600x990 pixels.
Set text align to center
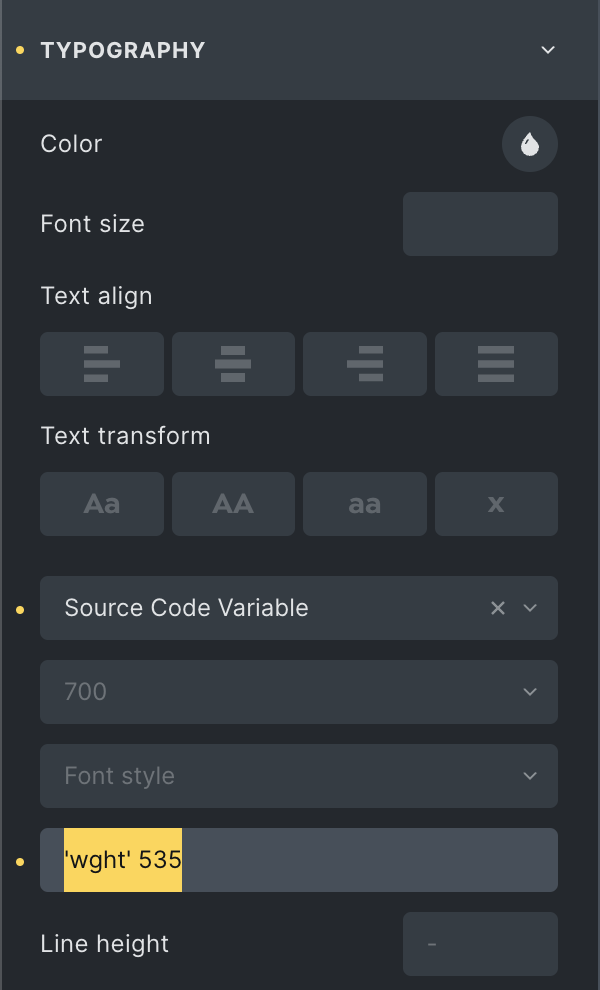pyautogui.click(x=233, y=364)
